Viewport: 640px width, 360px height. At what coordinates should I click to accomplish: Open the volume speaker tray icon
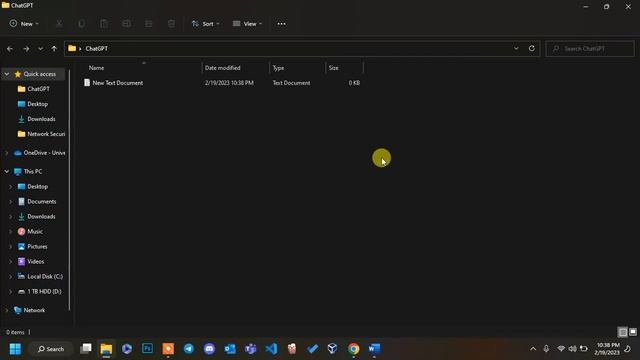[573, 349]
